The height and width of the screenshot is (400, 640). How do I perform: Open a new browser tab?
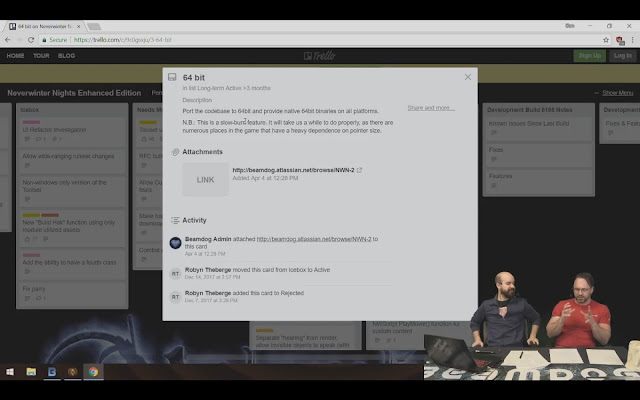[x=94, y=27]
